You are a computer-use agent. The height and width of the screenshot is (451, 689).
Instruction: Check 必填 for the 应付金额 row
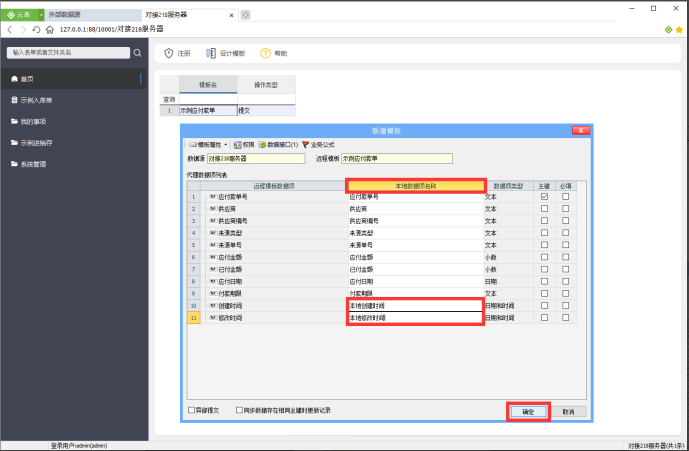click(566, 257)
